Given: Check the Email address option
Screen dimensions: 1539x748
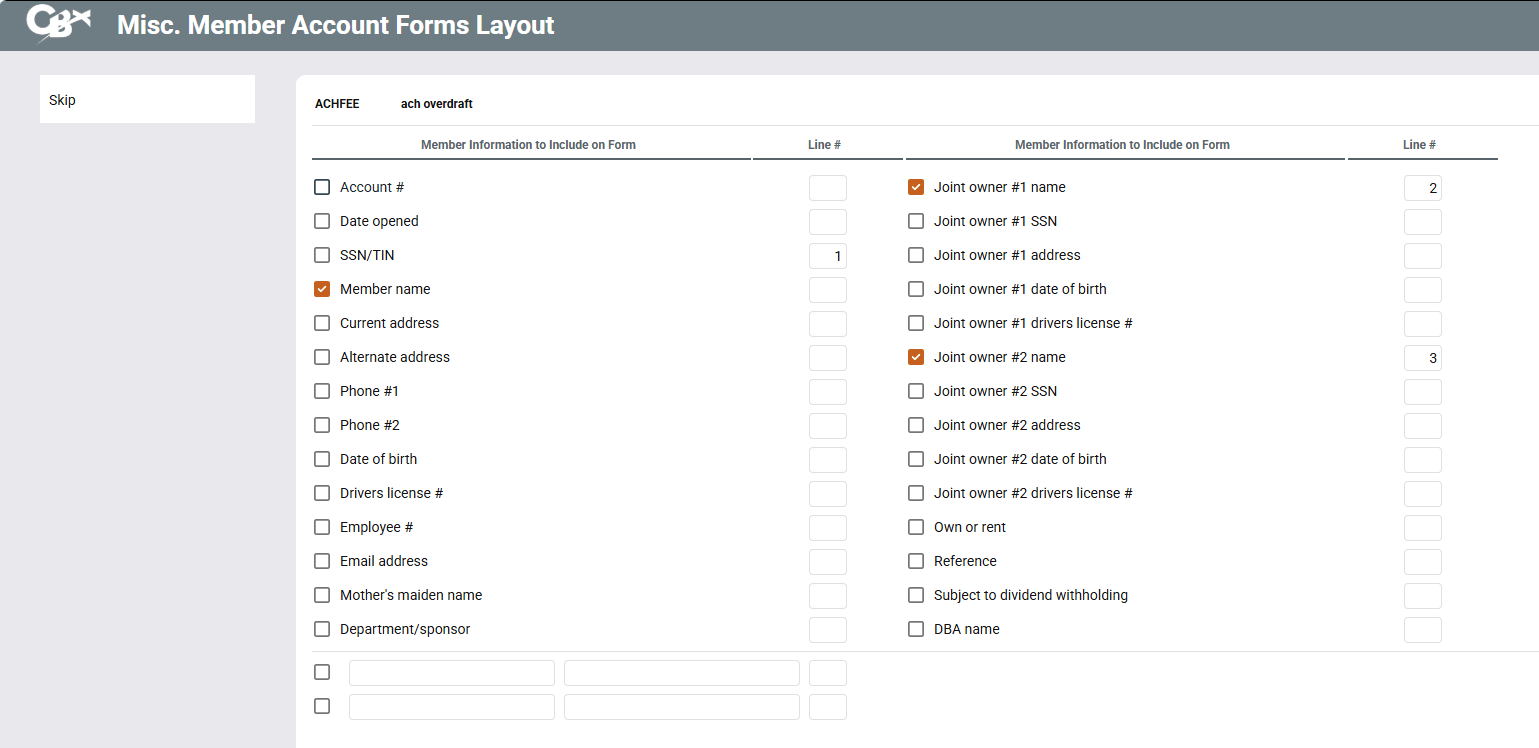Looking at the screenshot, I should tap(322, 561).
